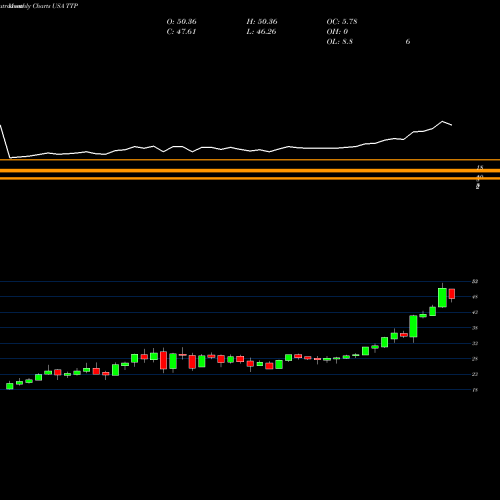
Task: Select the '38' price axis label
Action: coord(475,328)
